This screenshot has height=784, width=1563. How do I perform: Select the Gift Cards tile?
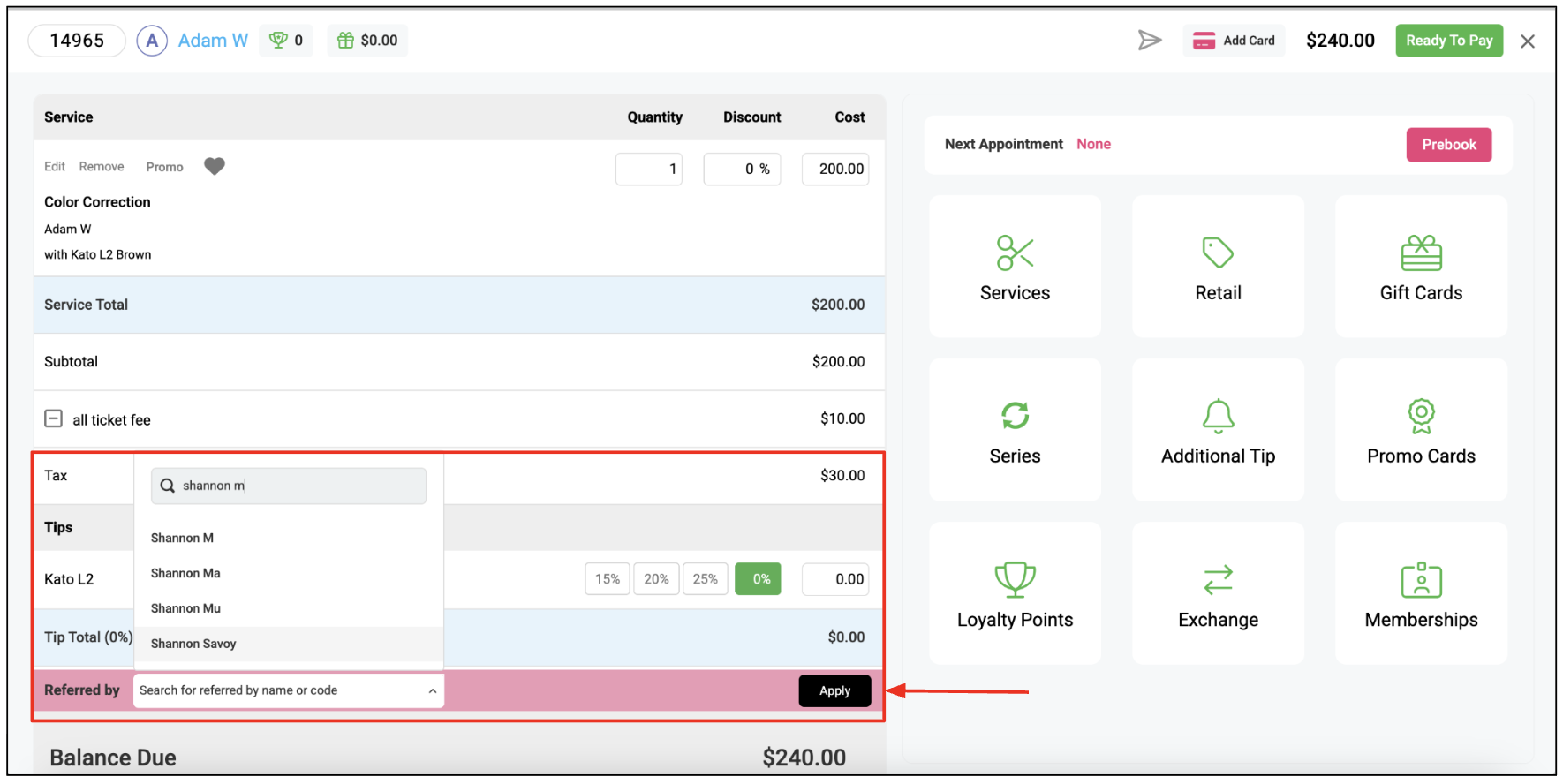pyautogui.click(x=1421, y=267)
